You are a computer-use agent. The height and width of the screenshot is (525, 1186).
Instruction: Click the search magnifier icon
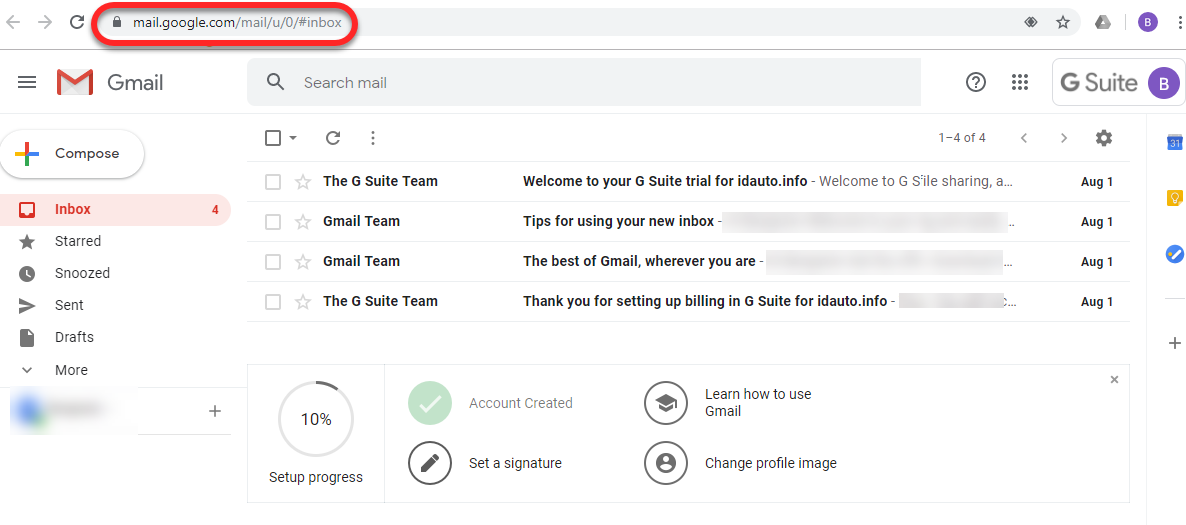coord(275,82)
